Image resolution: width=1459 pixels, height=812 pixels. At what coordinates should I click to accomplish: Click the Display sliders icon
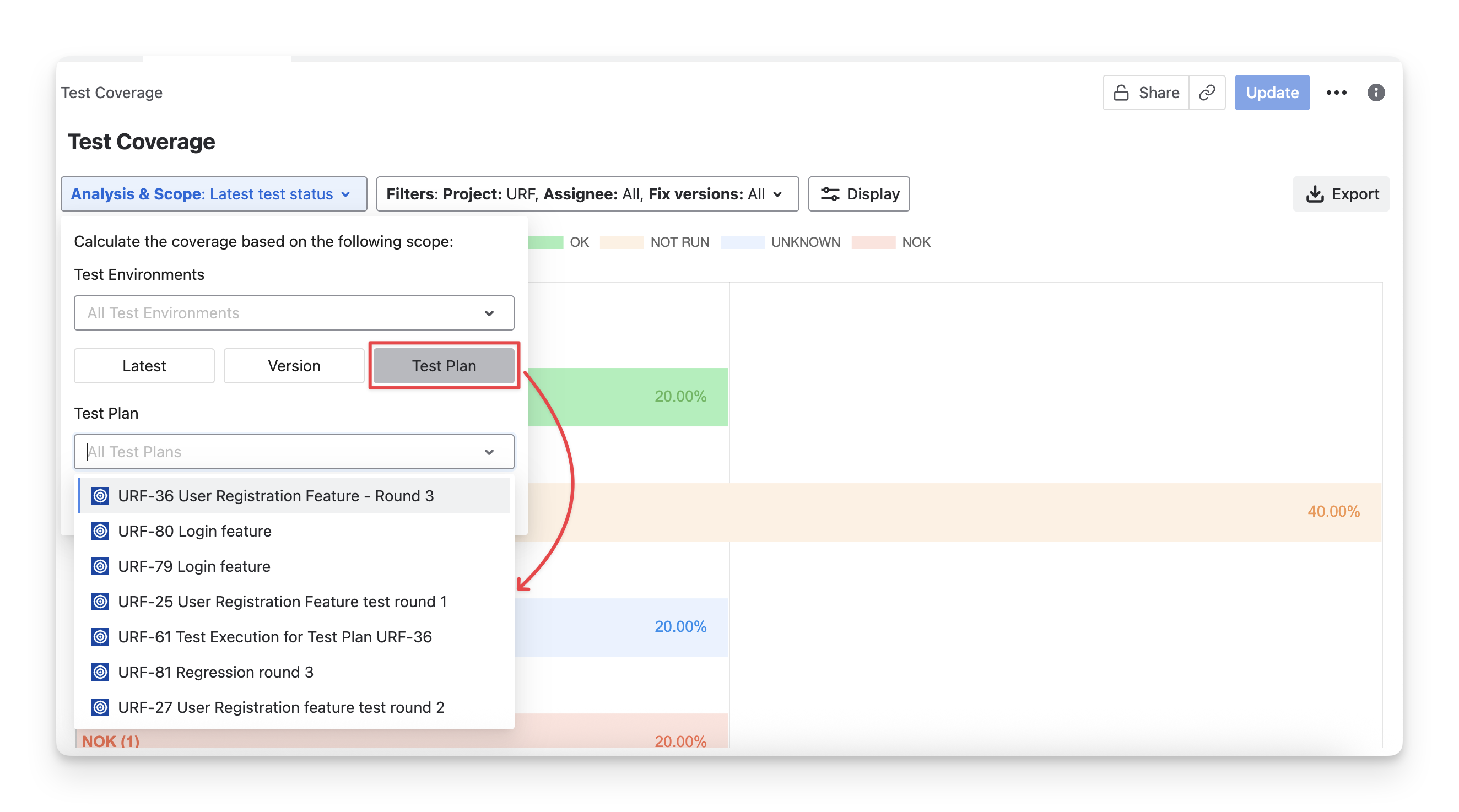pos(830,194)
